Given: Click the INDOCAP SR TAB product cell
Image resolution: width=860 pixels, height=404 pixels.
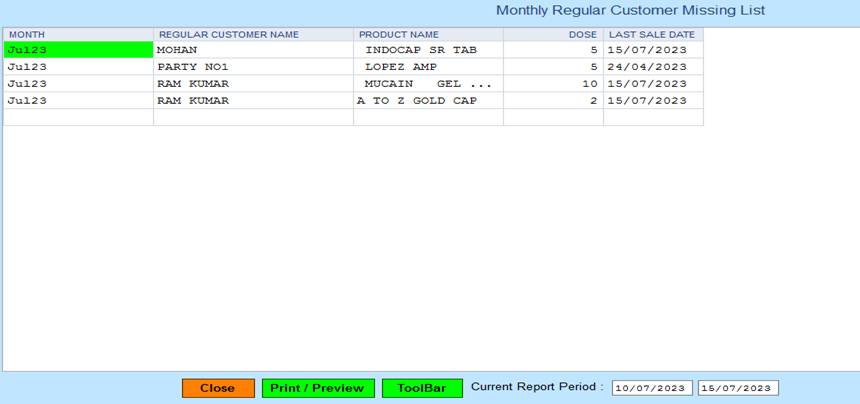Looking at the screenshot, I should coord(428,49).
